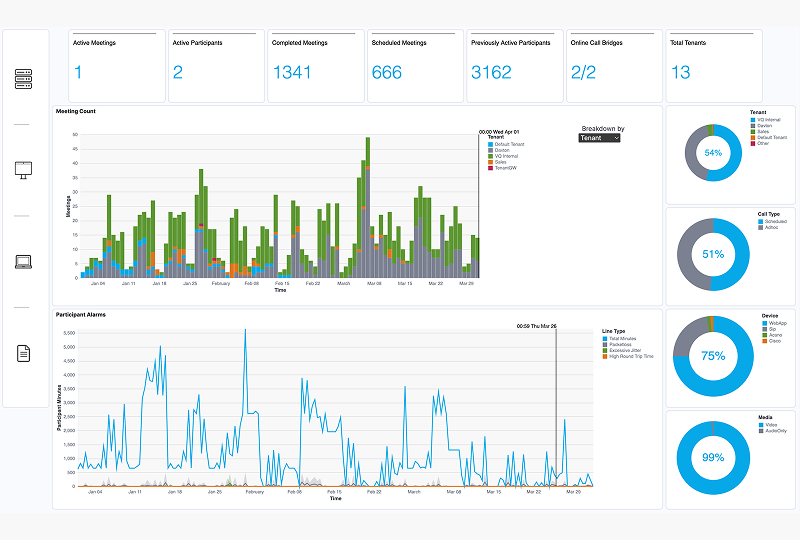
Task: Click the Media donut chart showing 99%
Action: pos(713,457)
